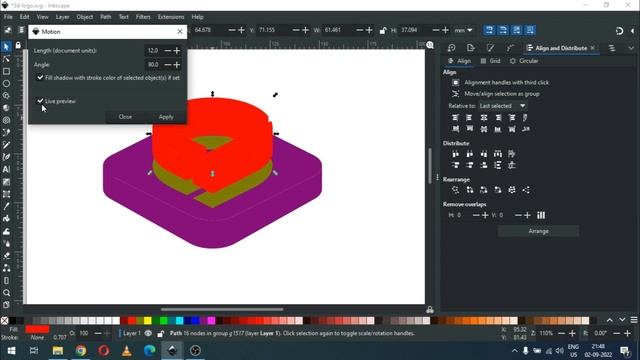The width and height of the screenshot is (640, 360).
Task: Select the Dropper tool
Action: click(6, 207)
